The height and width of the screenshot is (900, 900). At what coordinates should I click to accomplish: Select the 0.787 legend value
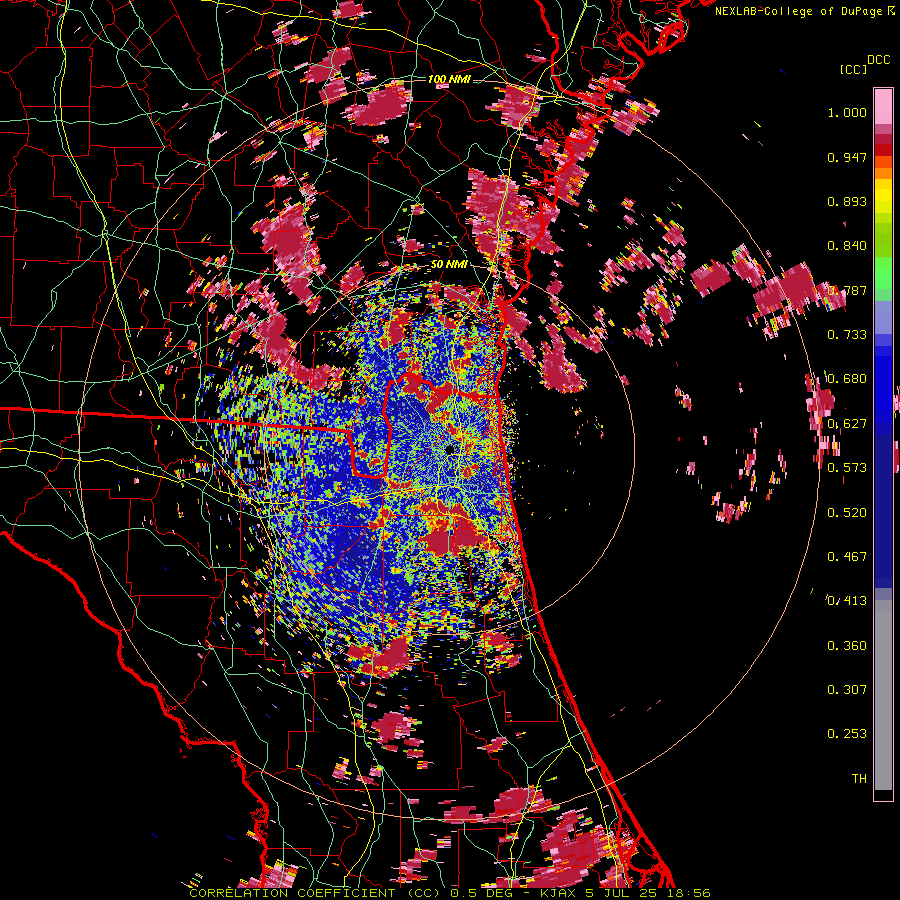tap(847, 290)
